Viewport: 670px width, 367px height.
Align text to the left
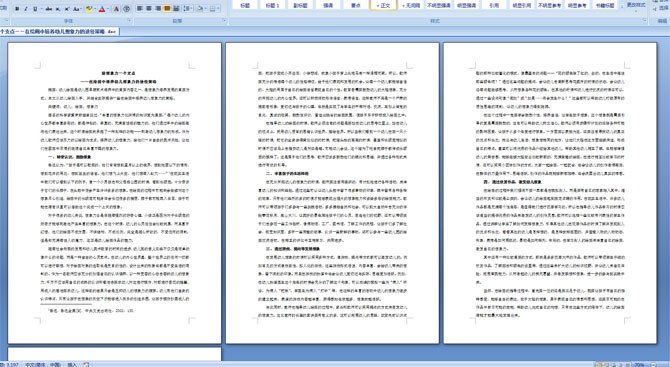139,9
